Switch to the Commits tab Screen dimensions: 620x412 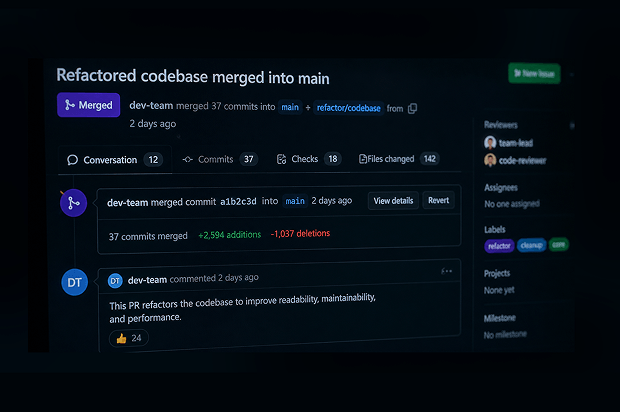point(220,159)
